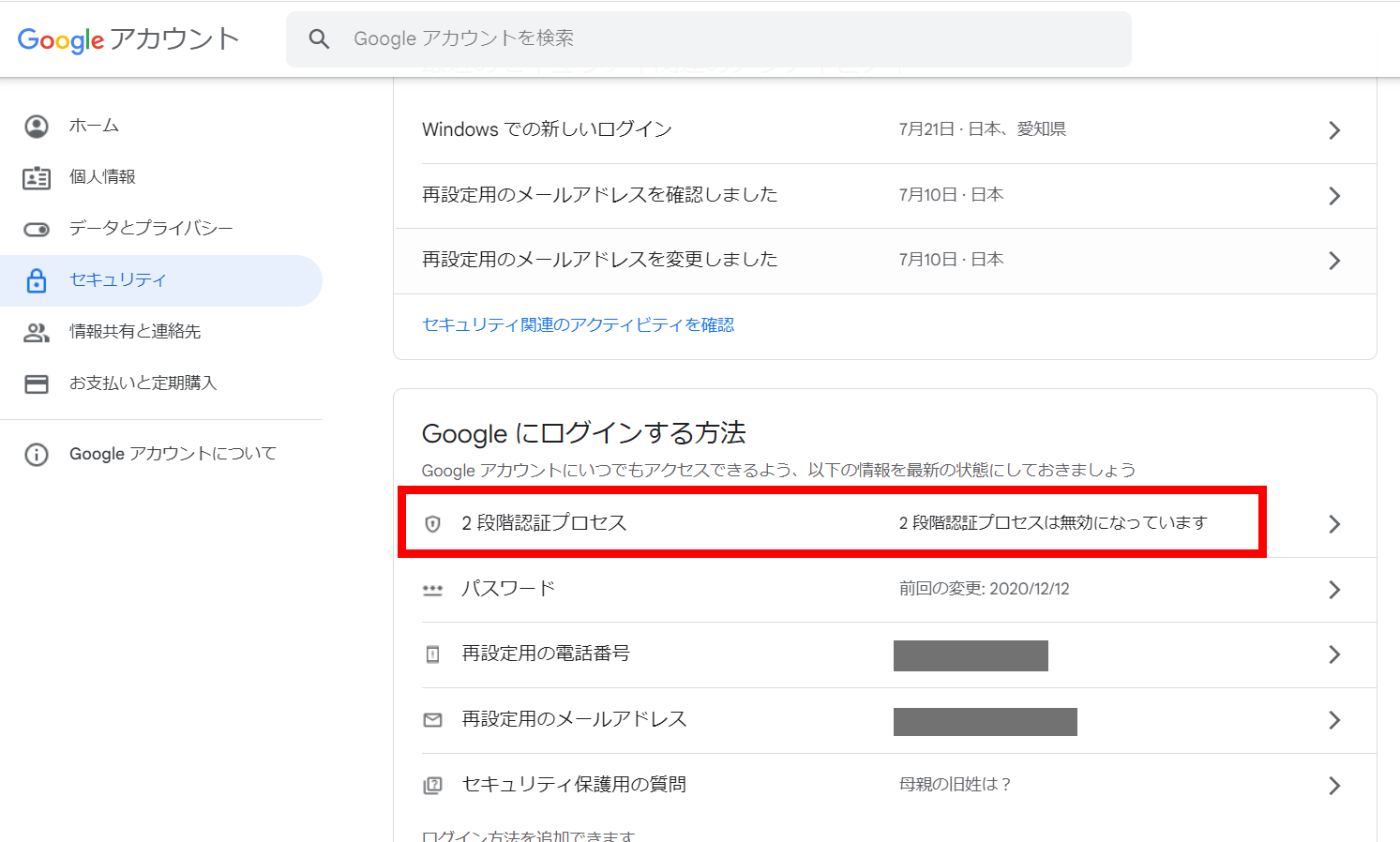Open 再設定用のメールアドレスを確認しました activity
The width and height of the screenshot is (1400, 842).
(885, 196)
